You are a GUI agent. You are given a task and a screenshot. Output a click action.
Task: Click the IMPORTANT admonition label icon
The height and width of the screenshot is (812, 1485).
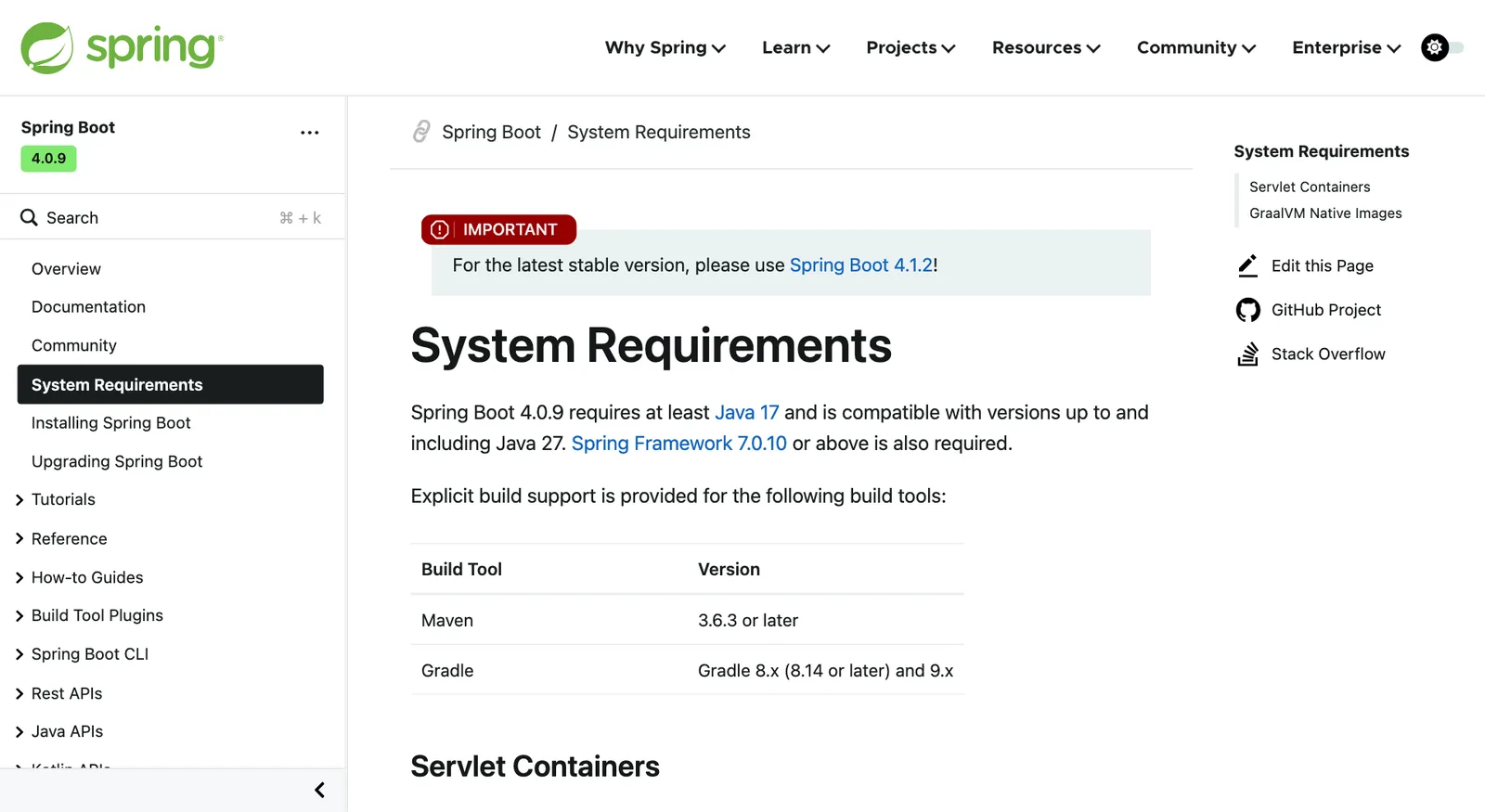tap(440, 229)
